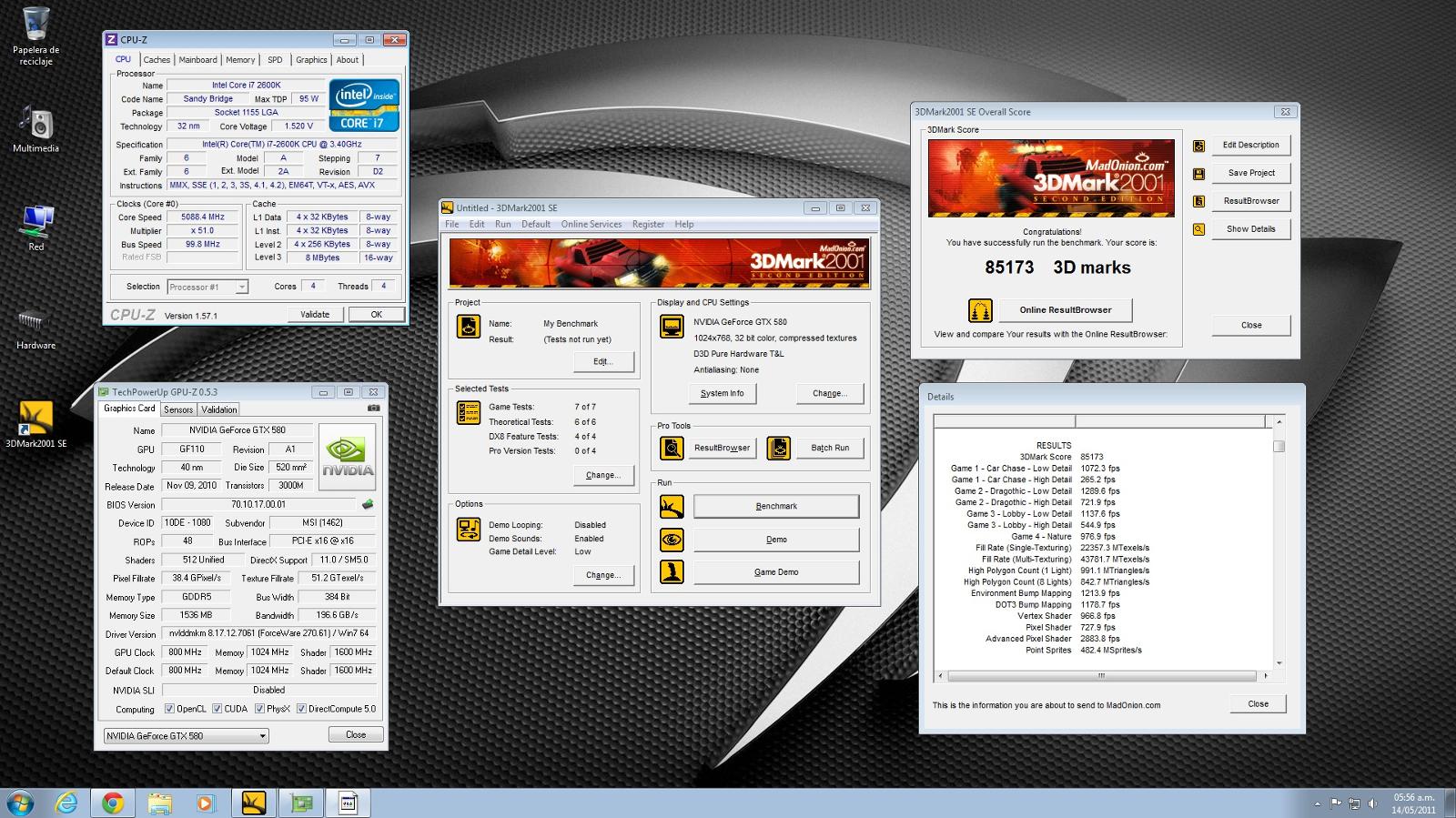1456x818 pixels.
Task: Click the Selected Tests checklist icon
Action: coord(469,412)
